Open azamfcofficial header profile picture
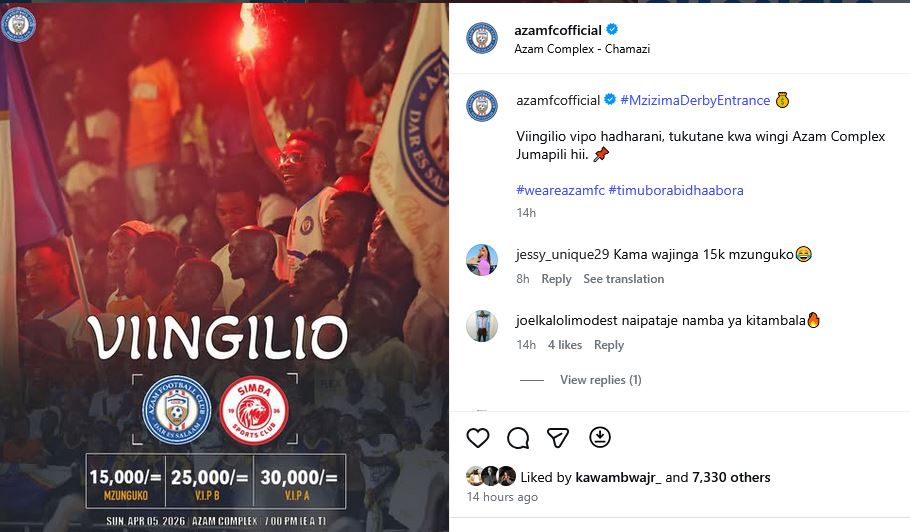This screenshot has width=910, height=532. (482, 38)
